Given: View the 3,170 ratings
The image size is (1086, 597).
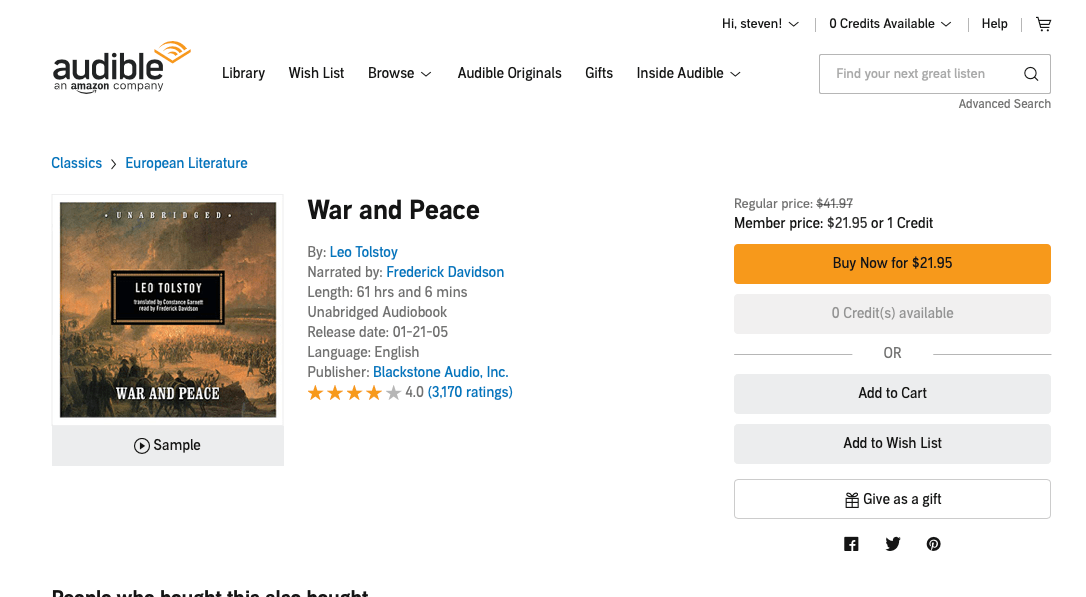Looking at the screenshot, I should (x=470, y=391).
